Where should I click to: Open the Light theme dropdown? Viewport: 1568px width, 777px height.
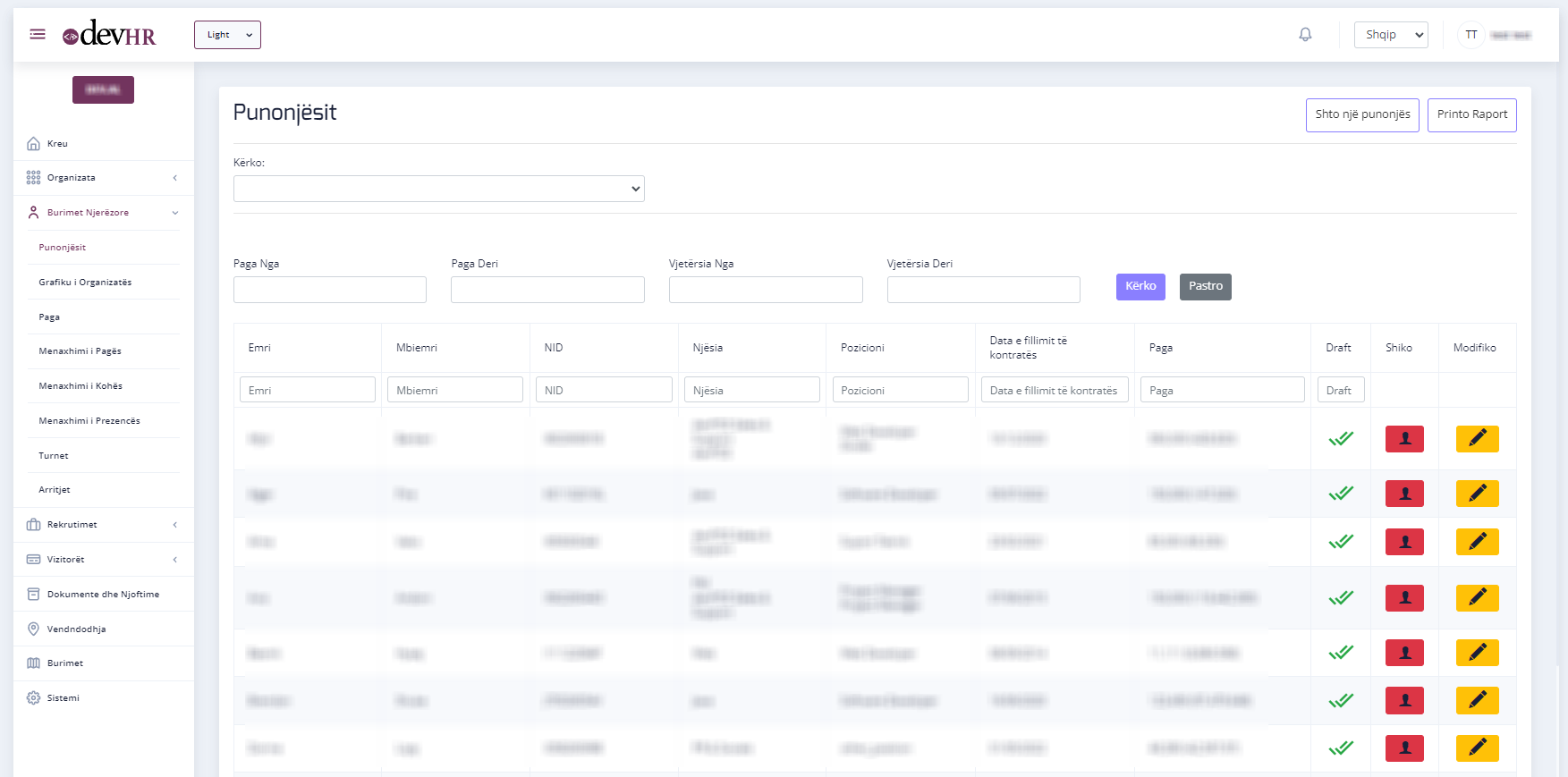coord(227,35)
